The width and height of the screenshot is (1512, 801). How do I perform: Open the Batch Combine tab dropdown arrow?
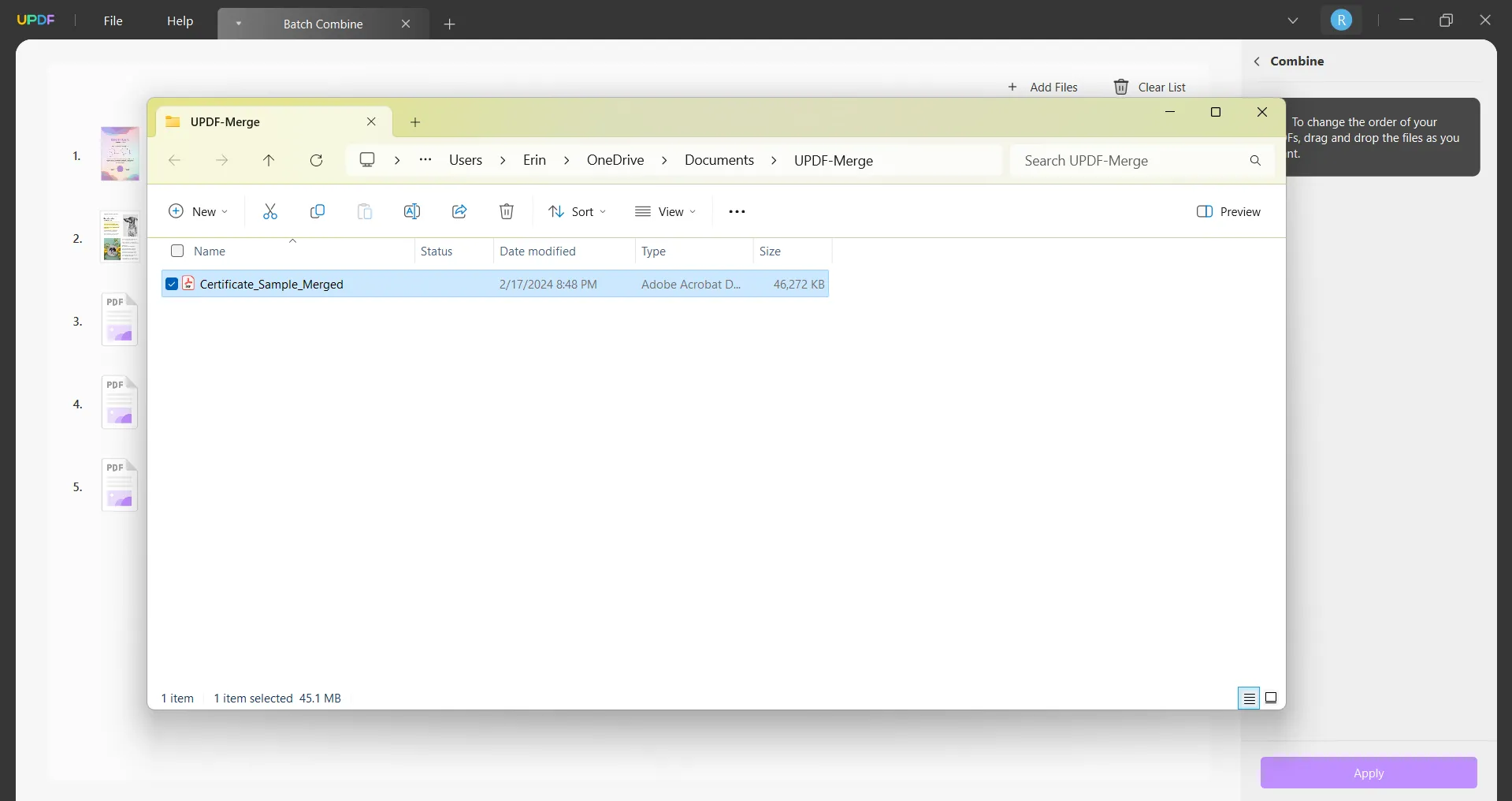[238, 24]
